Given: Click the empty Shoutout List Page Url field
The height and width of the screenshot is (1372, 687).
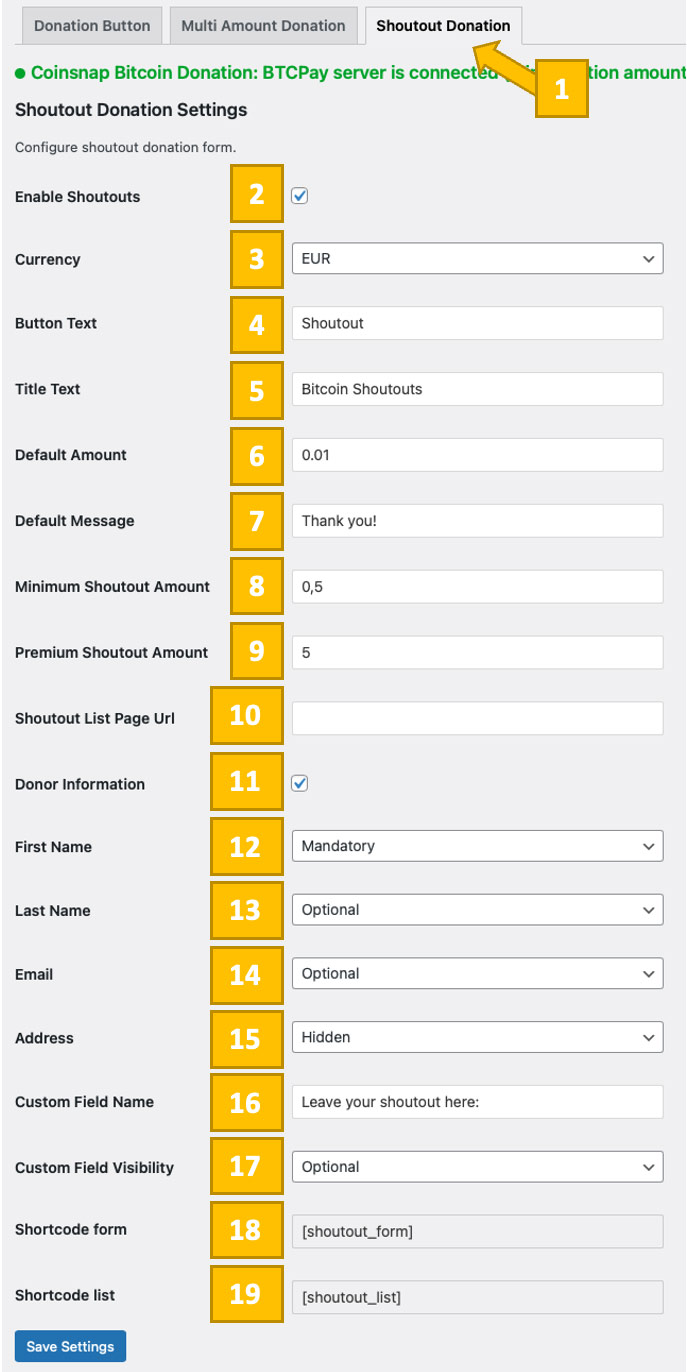Looking at the screenshot, I should [x=477, y=717].
